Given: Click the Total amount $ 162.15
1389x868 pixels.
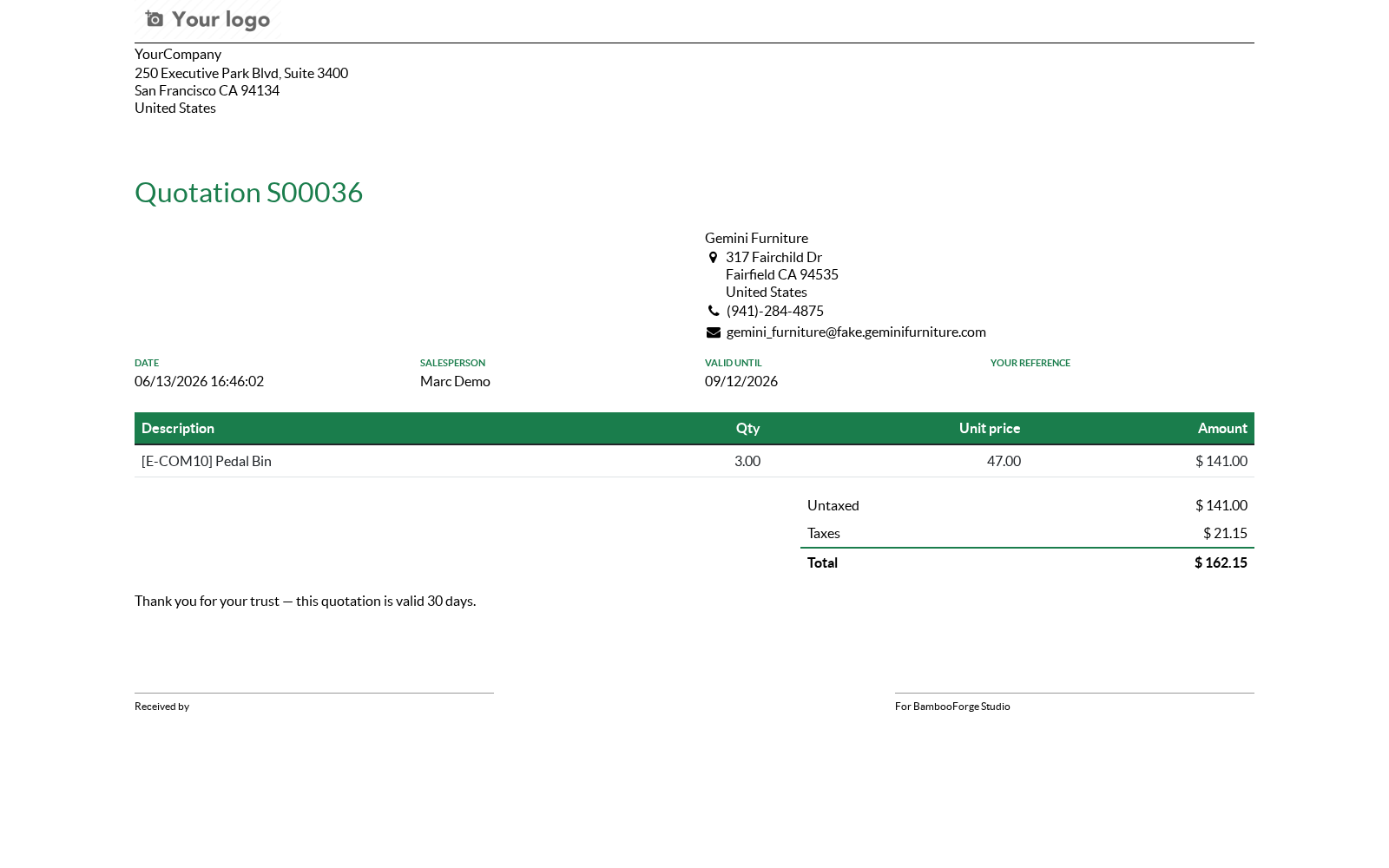Looking at the screenshot, I should click(x=1221, y=562).
